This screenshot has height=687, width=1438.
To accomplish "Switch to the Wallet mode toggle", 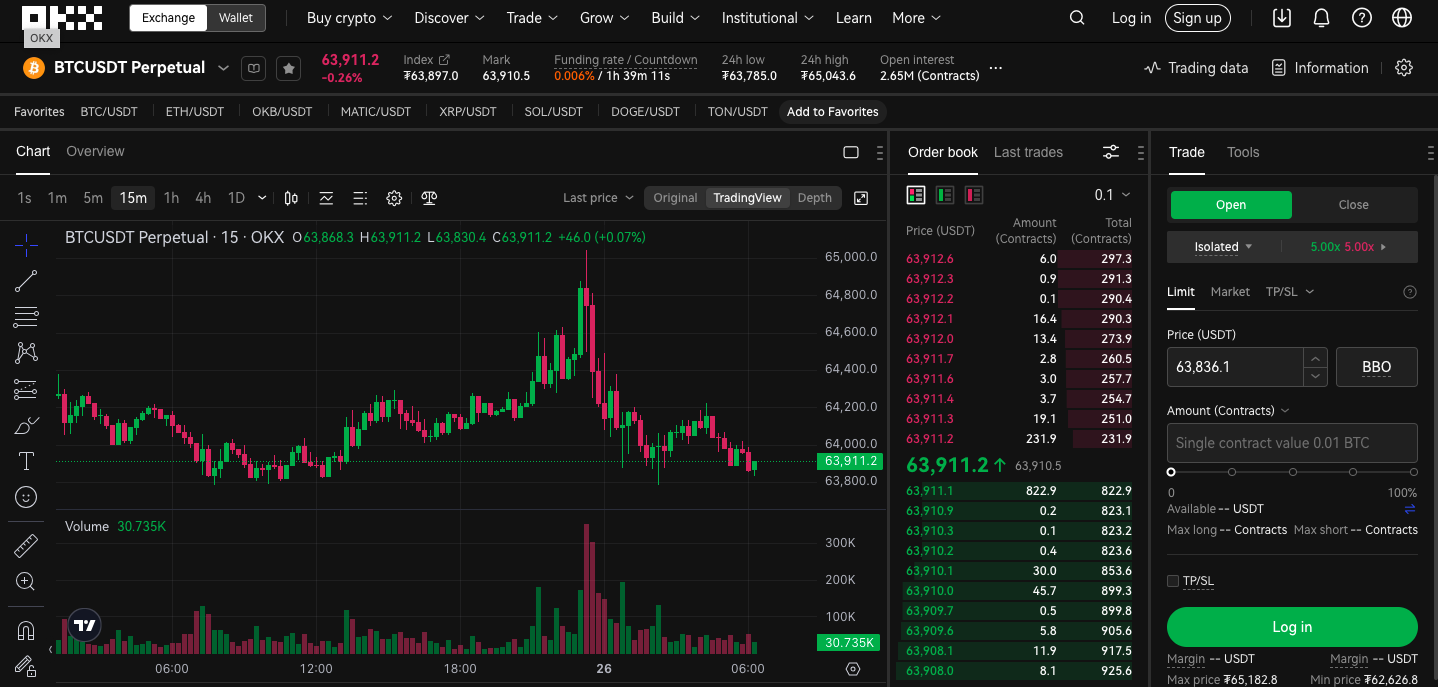I will click(236, 18).
